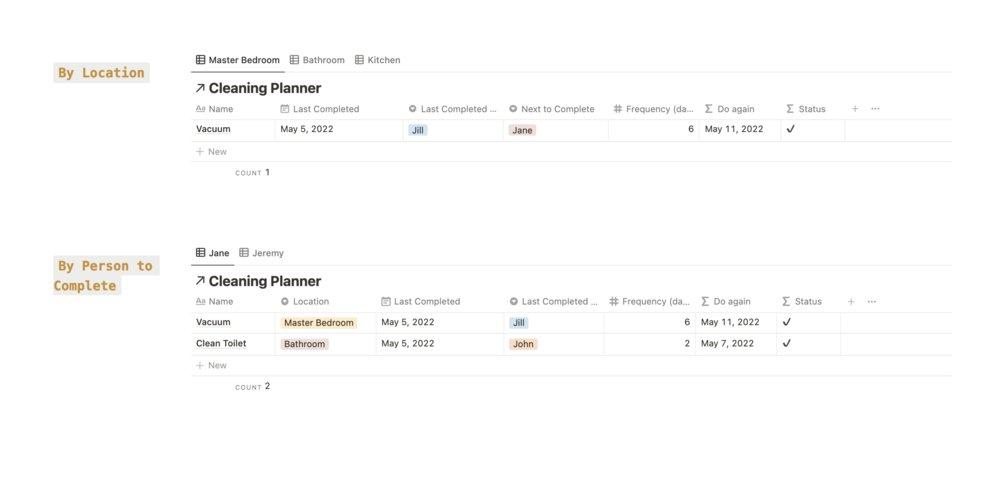Toggle the status checkmark in the Clean Toilet row
Viewport: 1005px width, 482px height.
[x=787, y=343]
